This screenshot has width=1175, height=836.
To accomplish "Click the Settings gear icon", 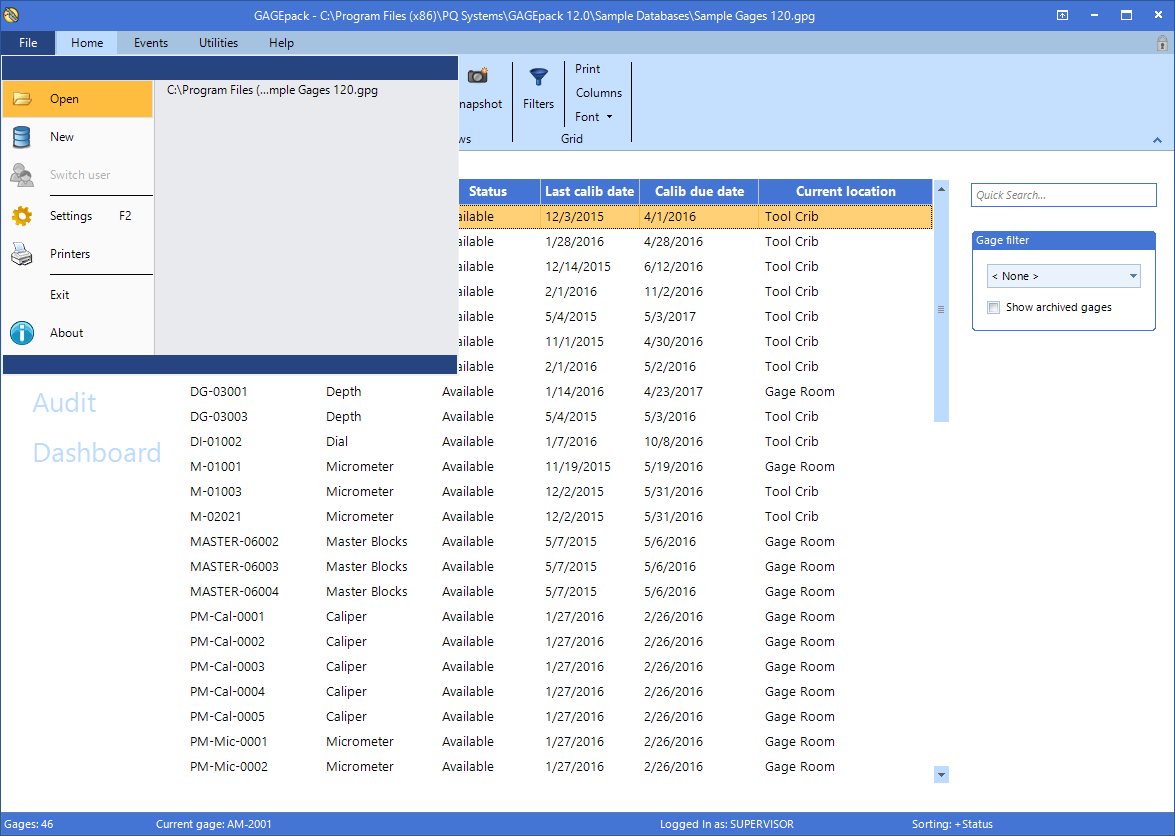I will coord(22,216).
